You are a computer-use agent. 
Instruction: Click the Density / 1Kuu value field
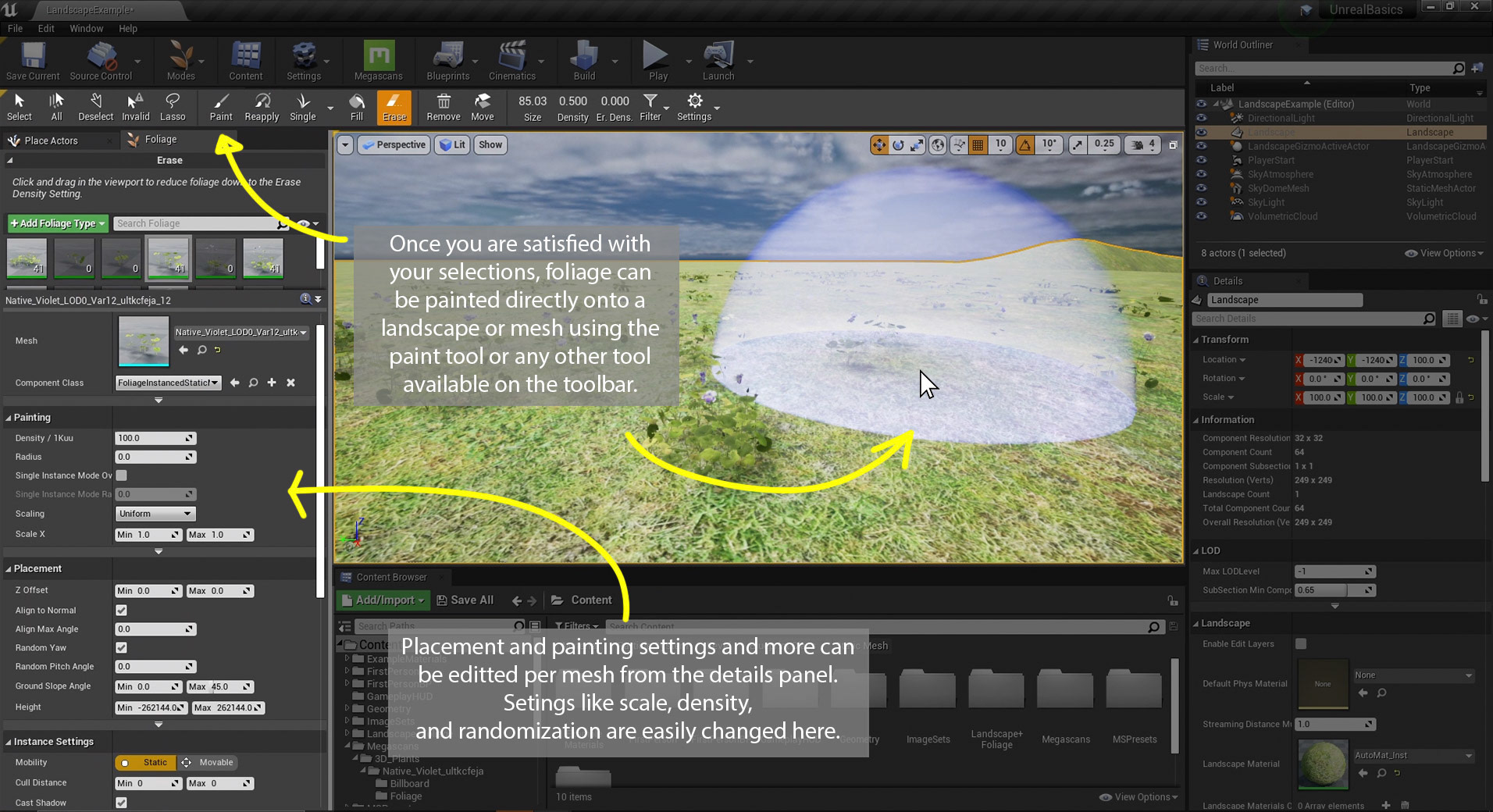tap(155, 438)
